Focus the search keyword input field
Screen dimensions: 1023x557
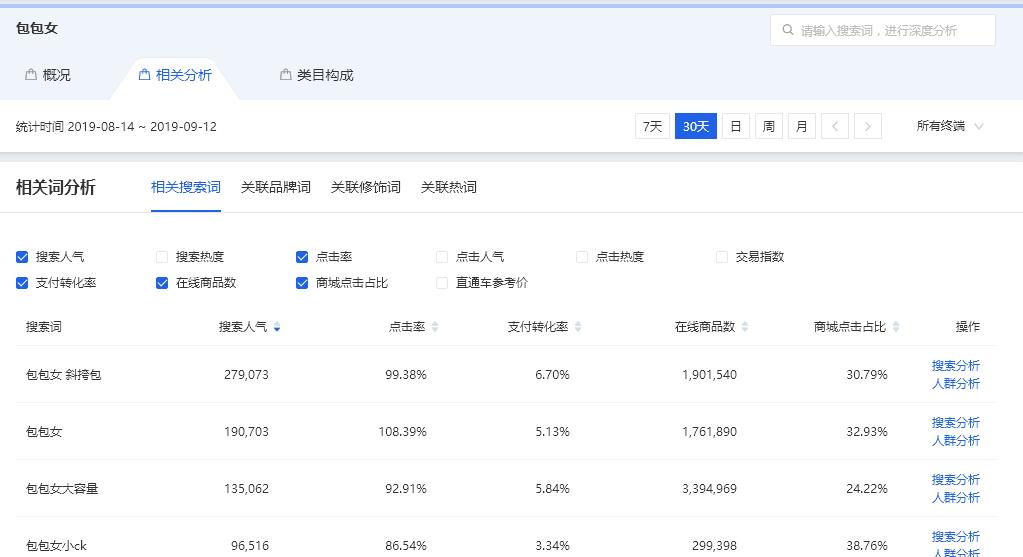[883, 30]
